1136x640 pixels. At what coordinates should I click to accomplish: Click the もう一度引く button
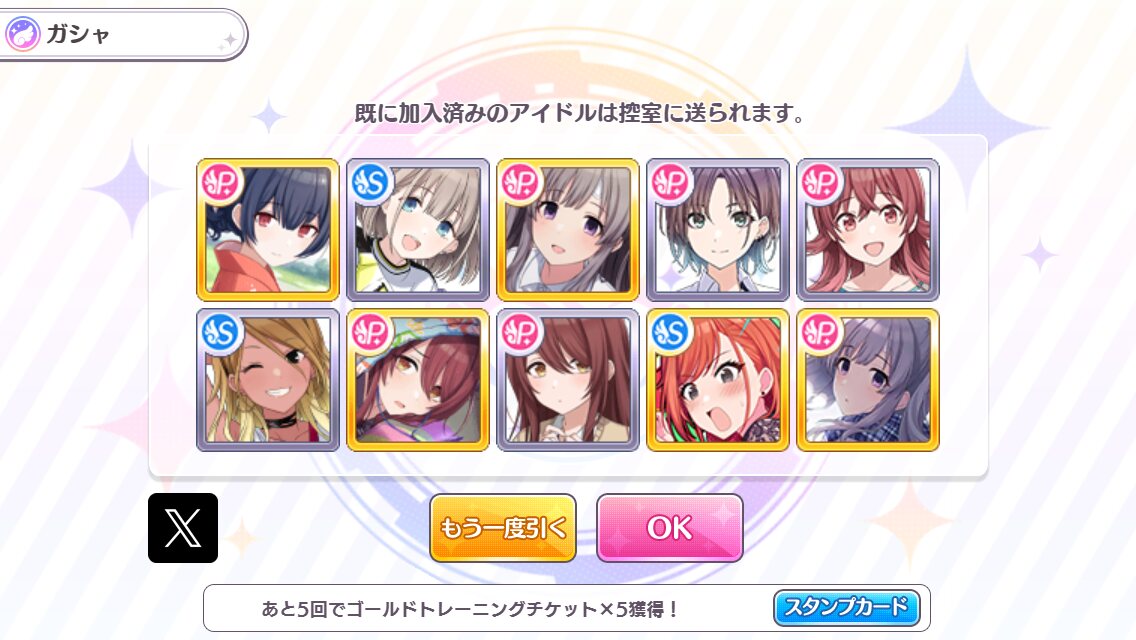pyautogui.click(x=503, y=528)
